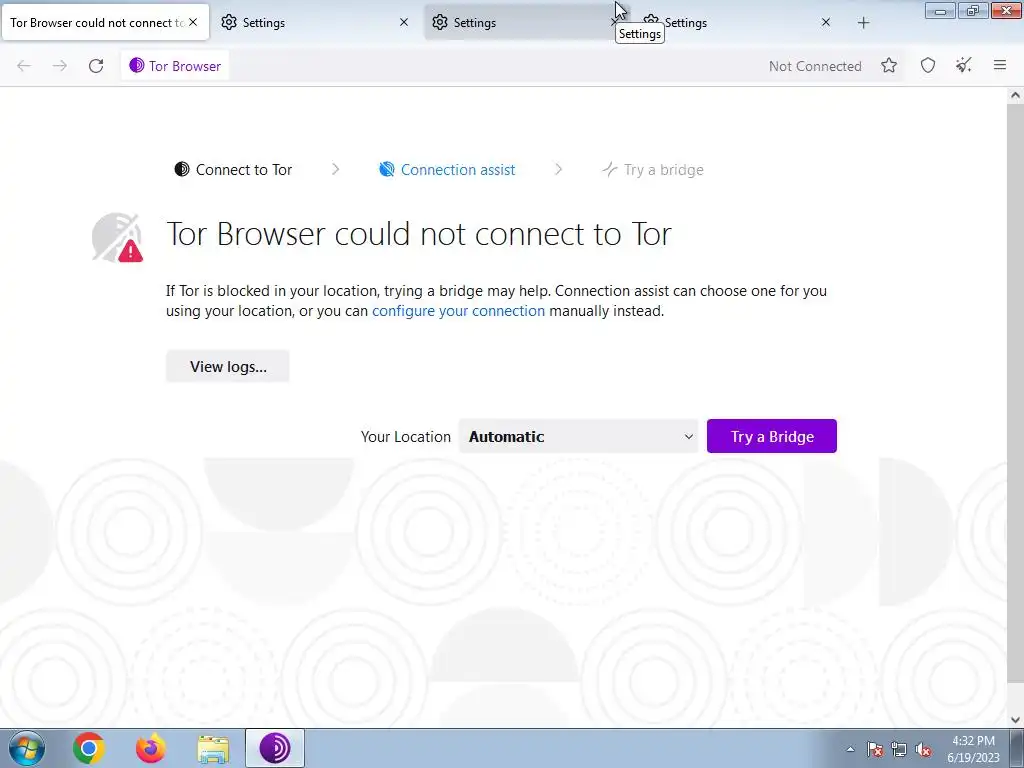Click the Connection assist breadcrumb
The width and height of the screenshot is (1024, 768).
click(447, 170)
